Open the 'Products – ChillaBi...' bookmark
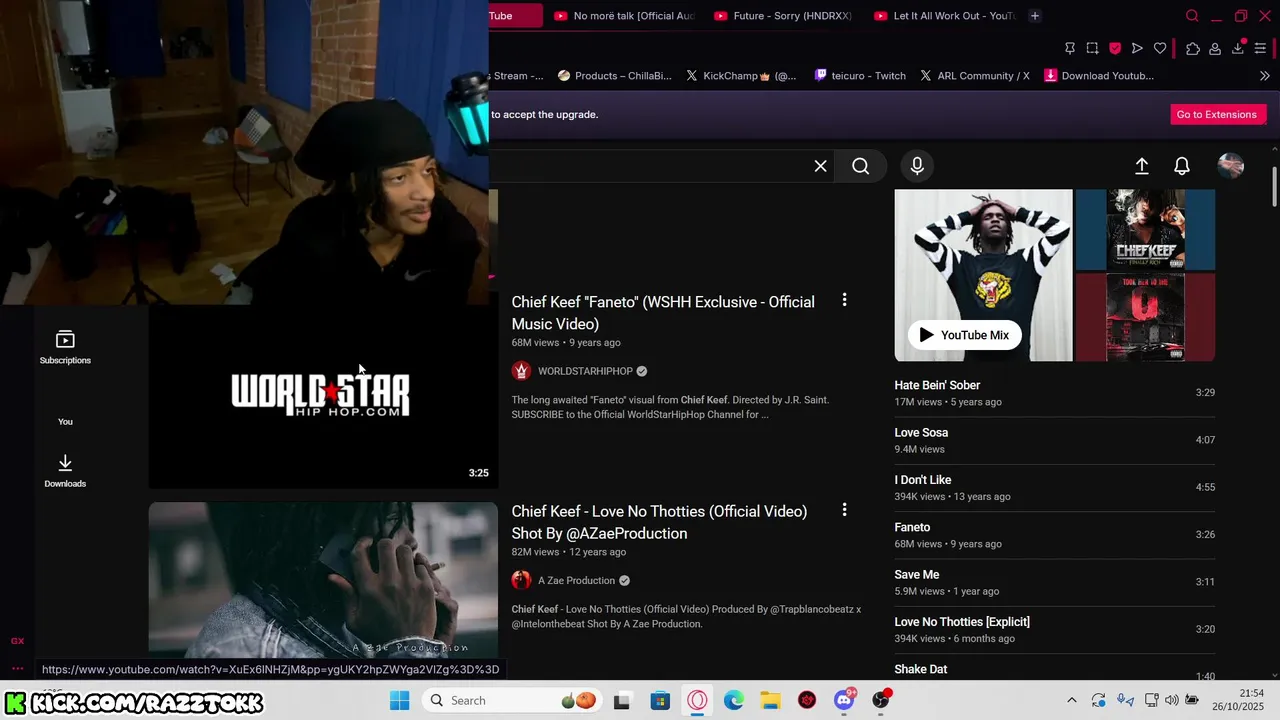1280x720 pixels. 615,76
